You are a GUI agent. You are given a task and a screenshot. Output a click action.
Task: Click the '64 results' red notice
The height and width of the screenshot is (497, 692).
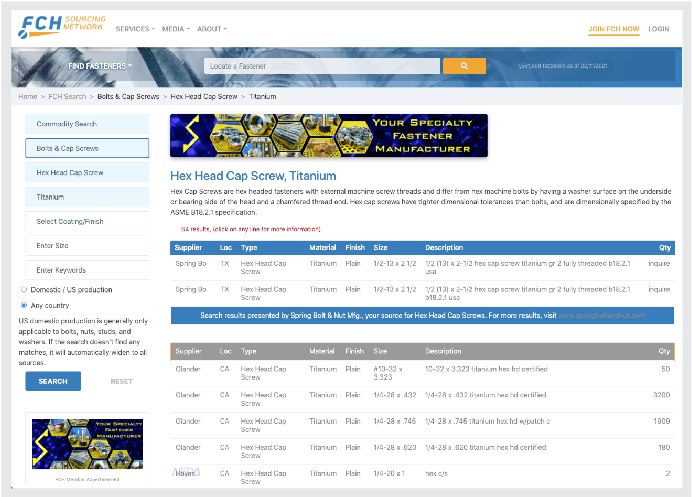point(251,229)
